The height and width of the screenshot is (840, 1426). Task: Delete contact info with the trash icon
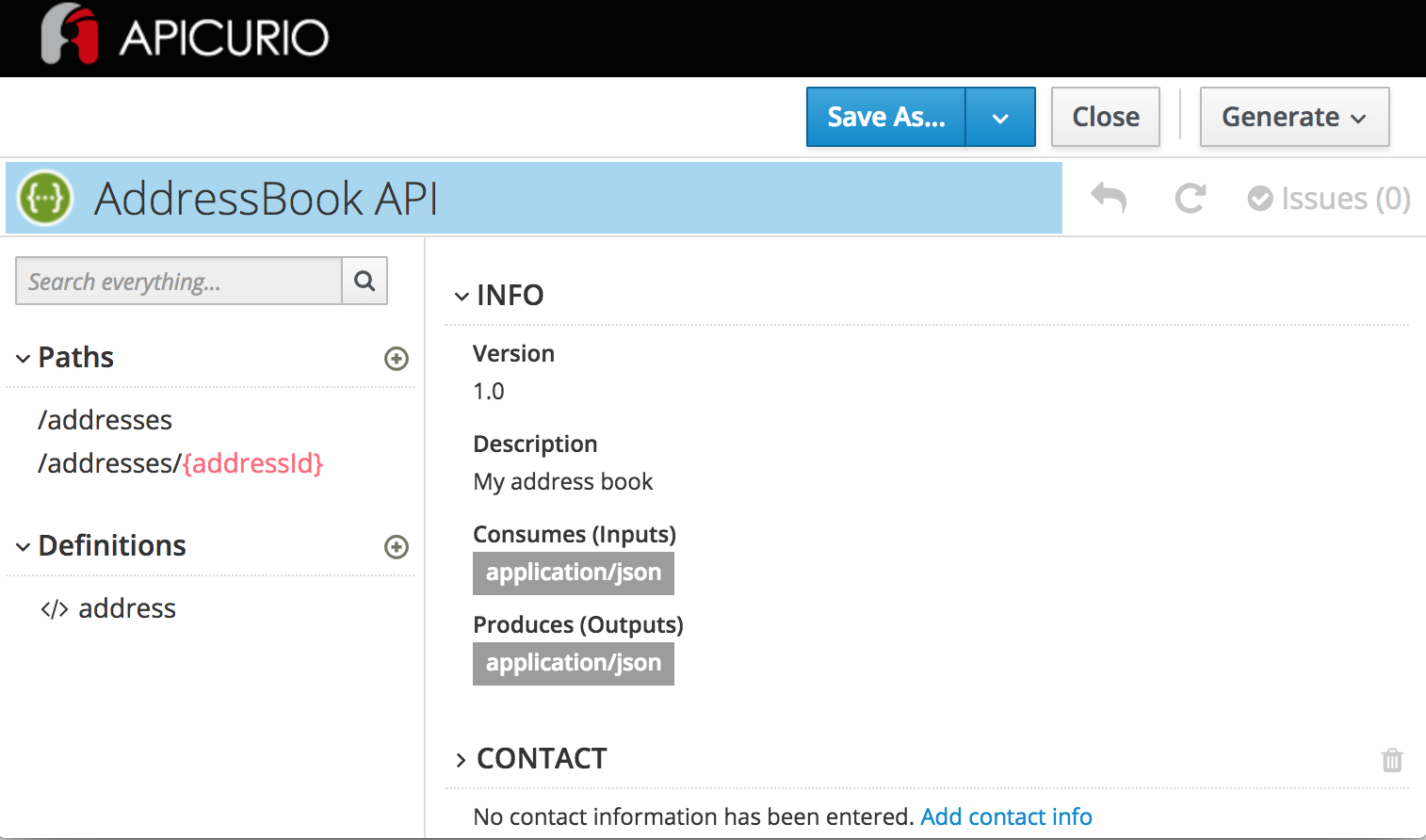click(x=1392, y=760)
